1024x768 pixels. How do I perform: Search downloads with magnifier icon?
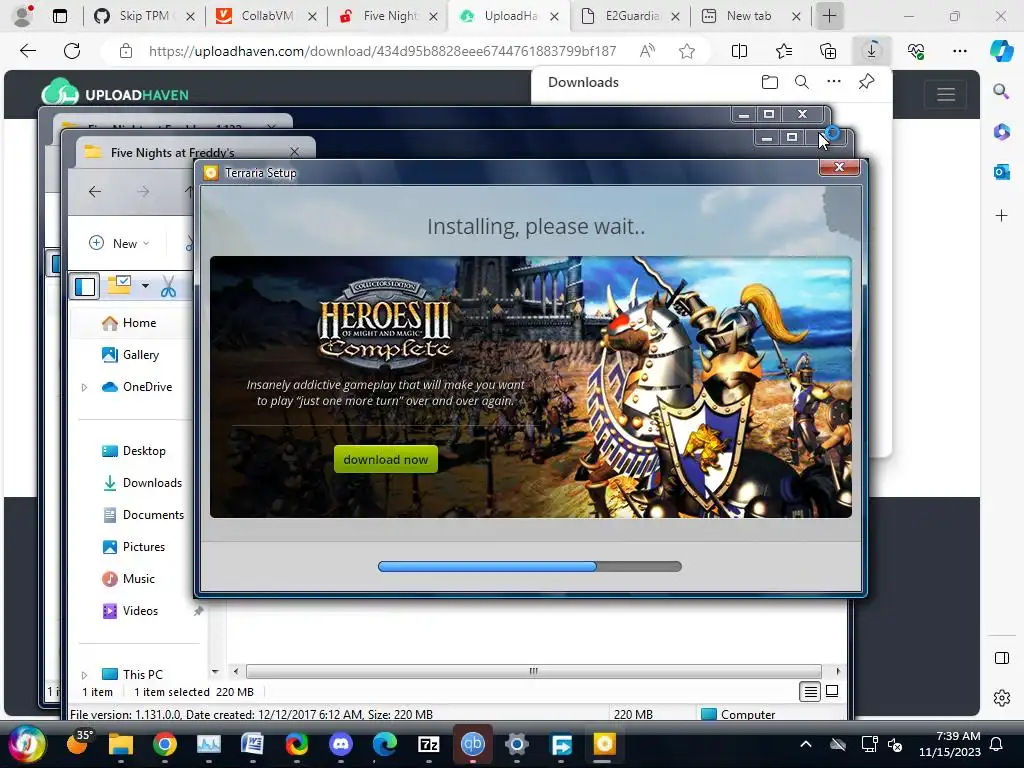(802, 82)
